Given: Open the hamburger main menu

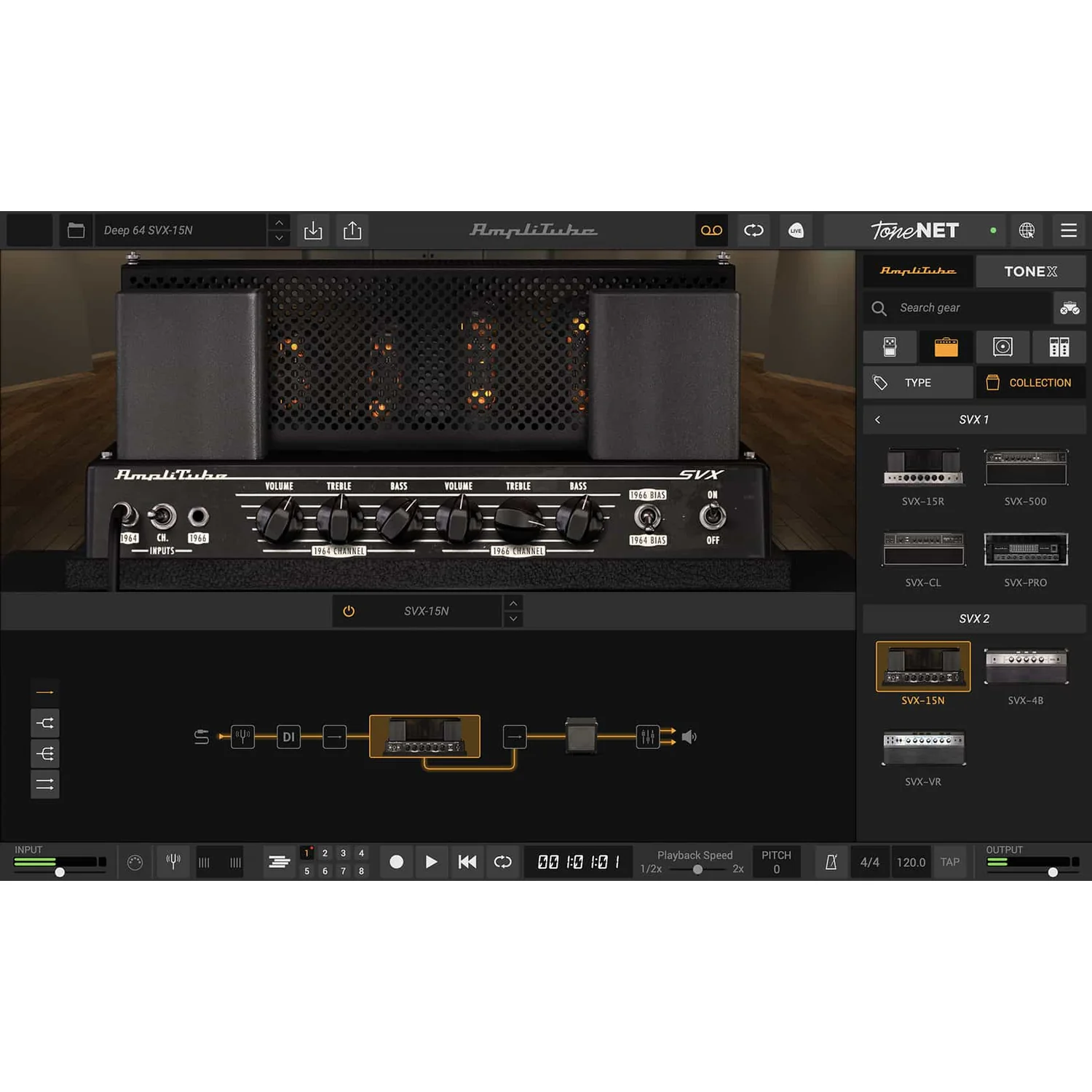Looking at the screenshot, I should click(1069, 231).
